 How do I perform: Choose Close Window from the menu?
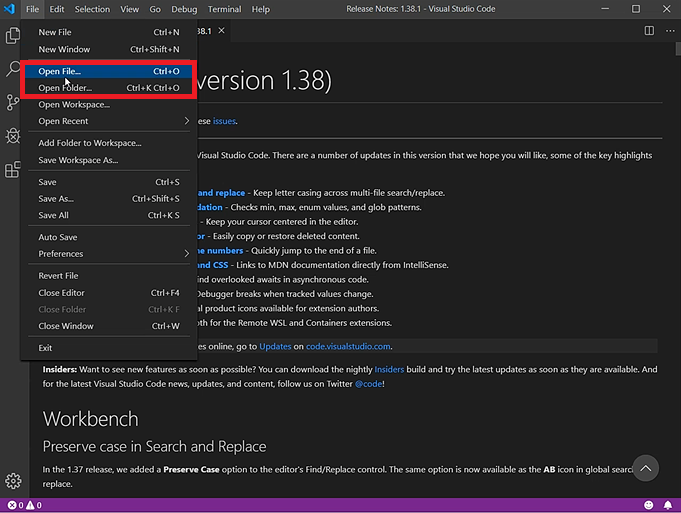pos(109,326)
